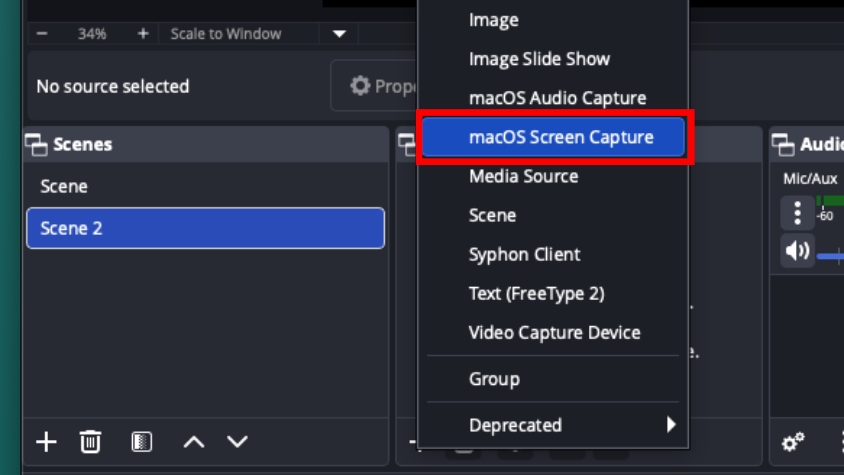The width and height of the screenshot is (844, 475).
Task: Open advanced audio properties gears icon
Action: 794,441
